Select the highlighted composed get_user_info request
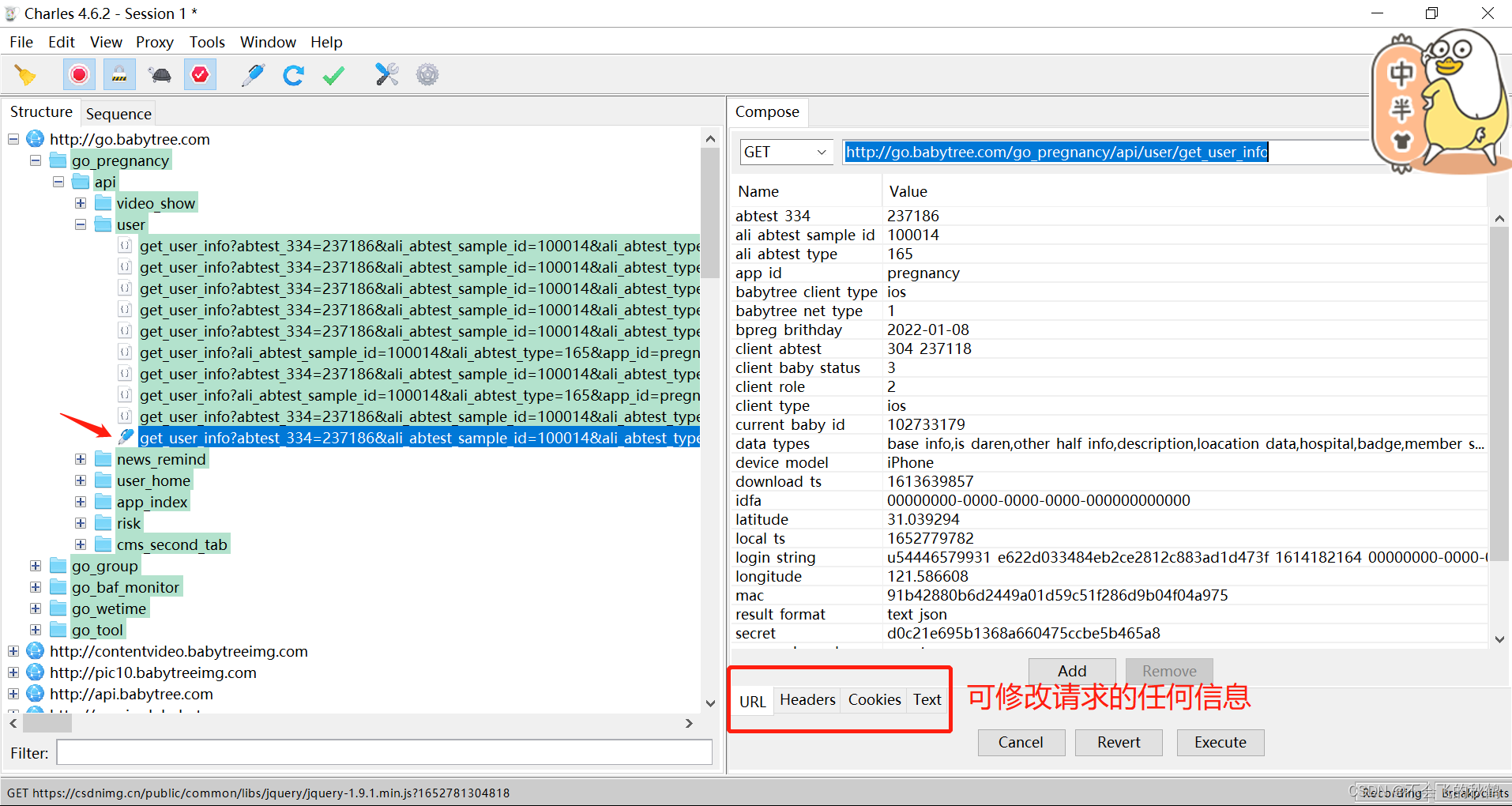1512x806 pixels. coord(419,438)
